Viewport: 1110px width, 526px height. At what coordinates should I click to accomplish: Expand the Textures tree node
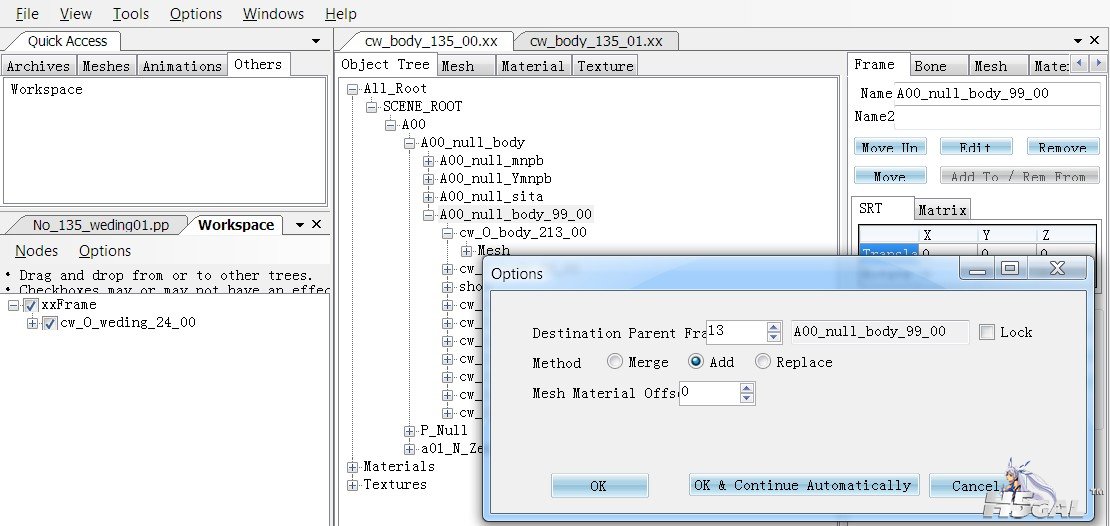[x=352, y=485]
